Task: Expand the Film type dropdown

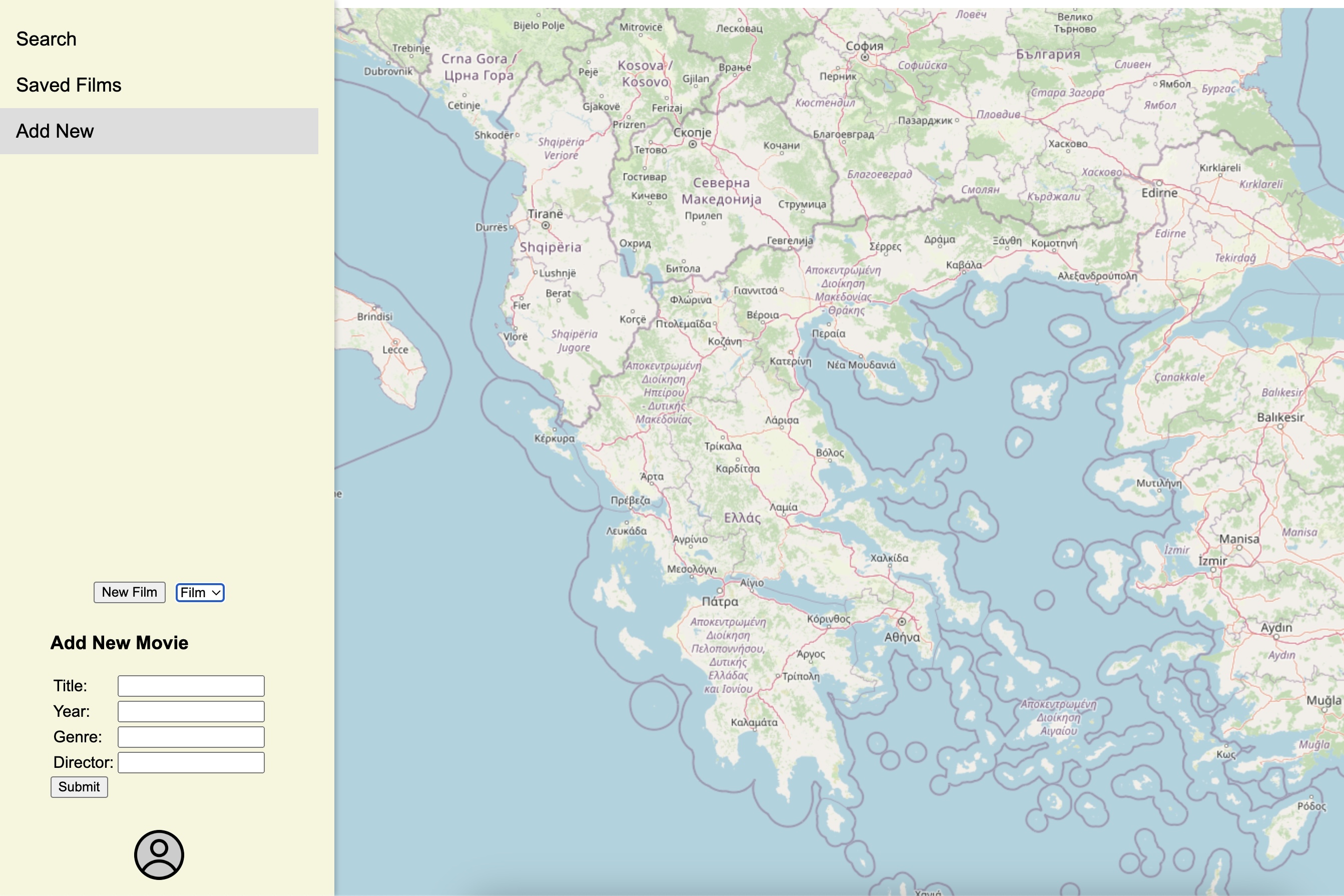Action: tap(200, 593)
